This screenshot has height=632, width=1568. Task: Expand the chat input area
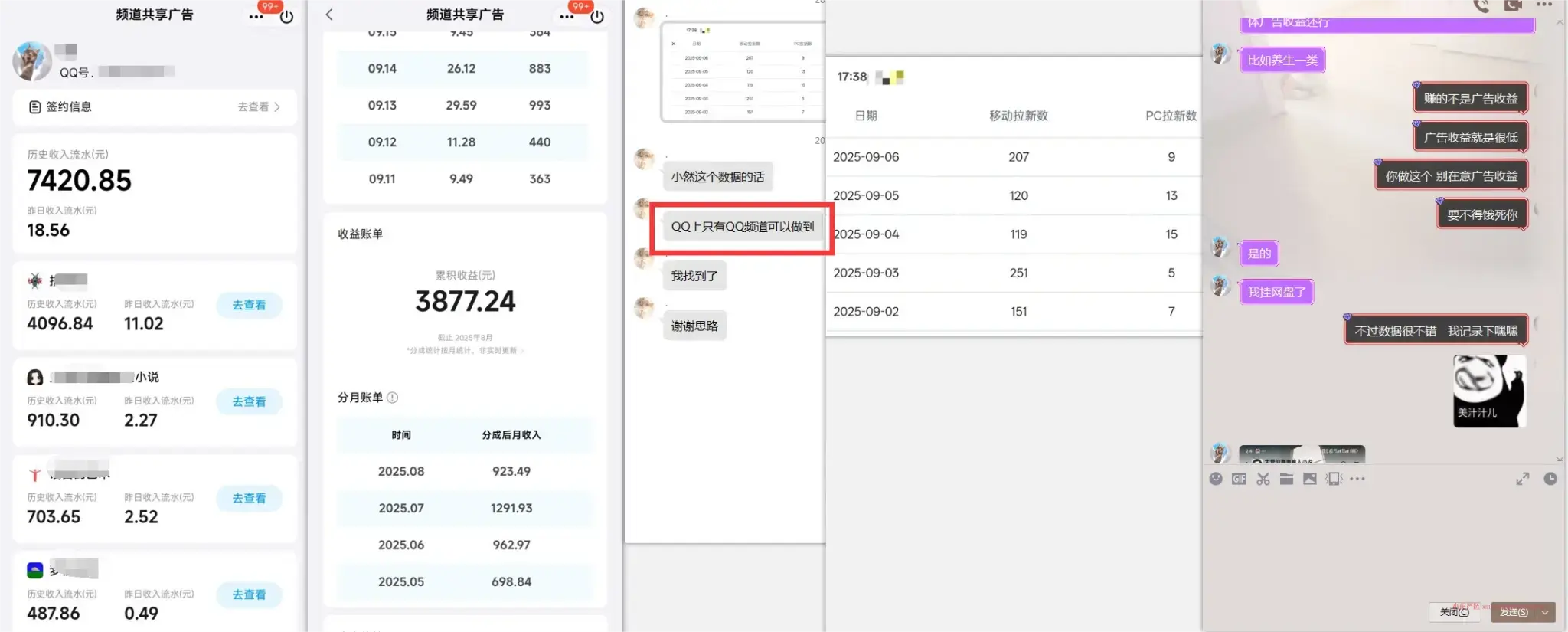[x=1523, y=479]
